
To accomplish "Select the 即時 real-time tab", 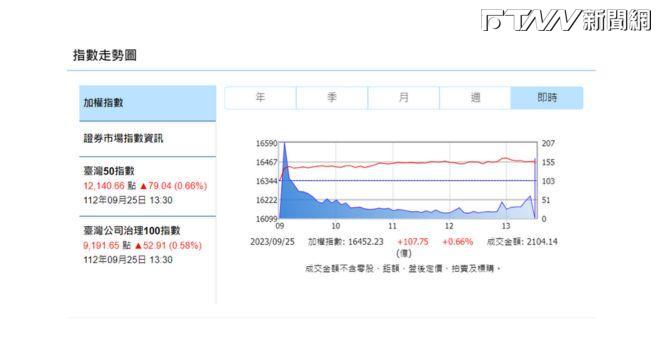I will 547,98.
